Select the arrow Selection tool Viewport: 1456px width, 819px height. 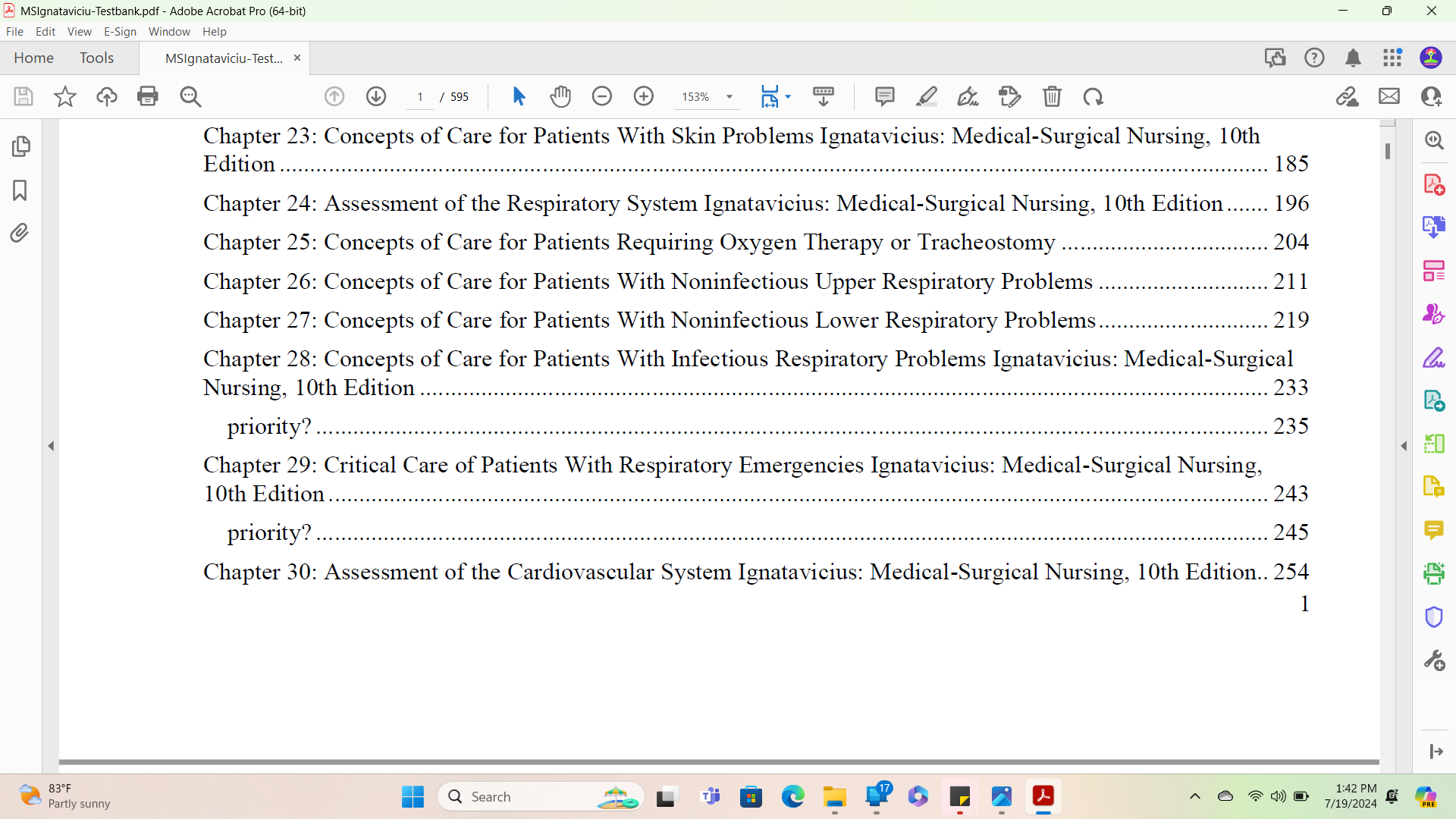tap(519, 96)
